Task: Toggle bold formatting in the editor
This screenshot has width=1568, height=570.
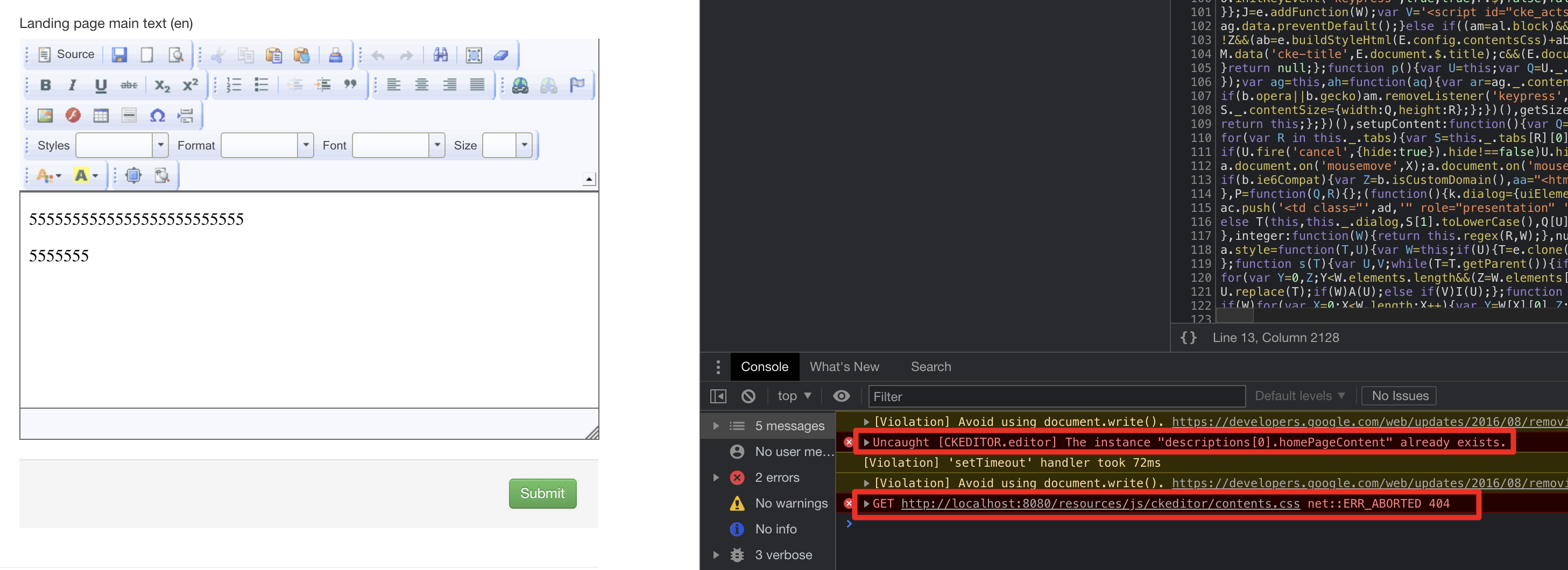Action: pos(45,85)
